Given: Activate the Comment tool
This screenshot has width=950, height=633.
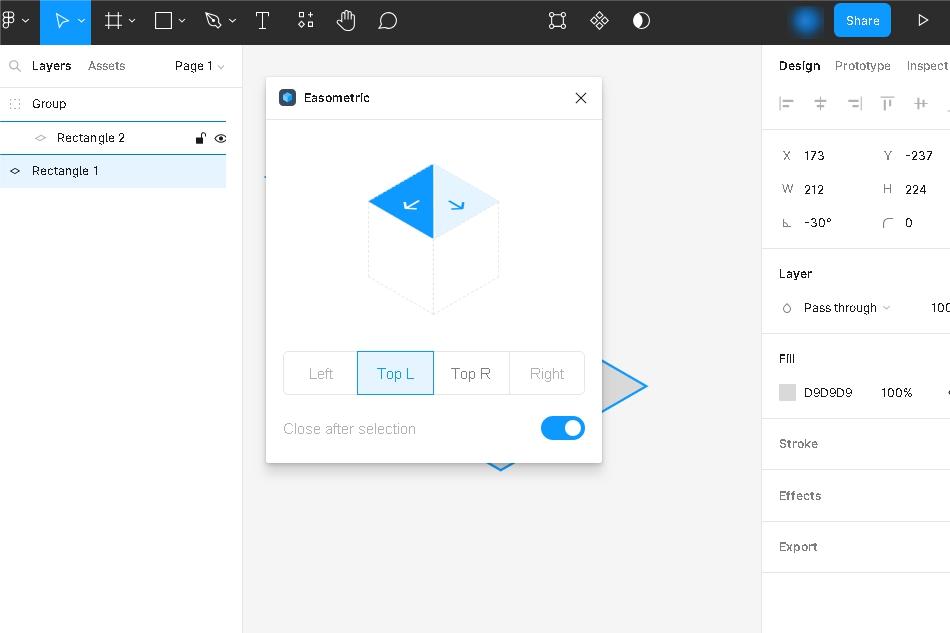Looking at the screenshot, I should tap(388, 21).
